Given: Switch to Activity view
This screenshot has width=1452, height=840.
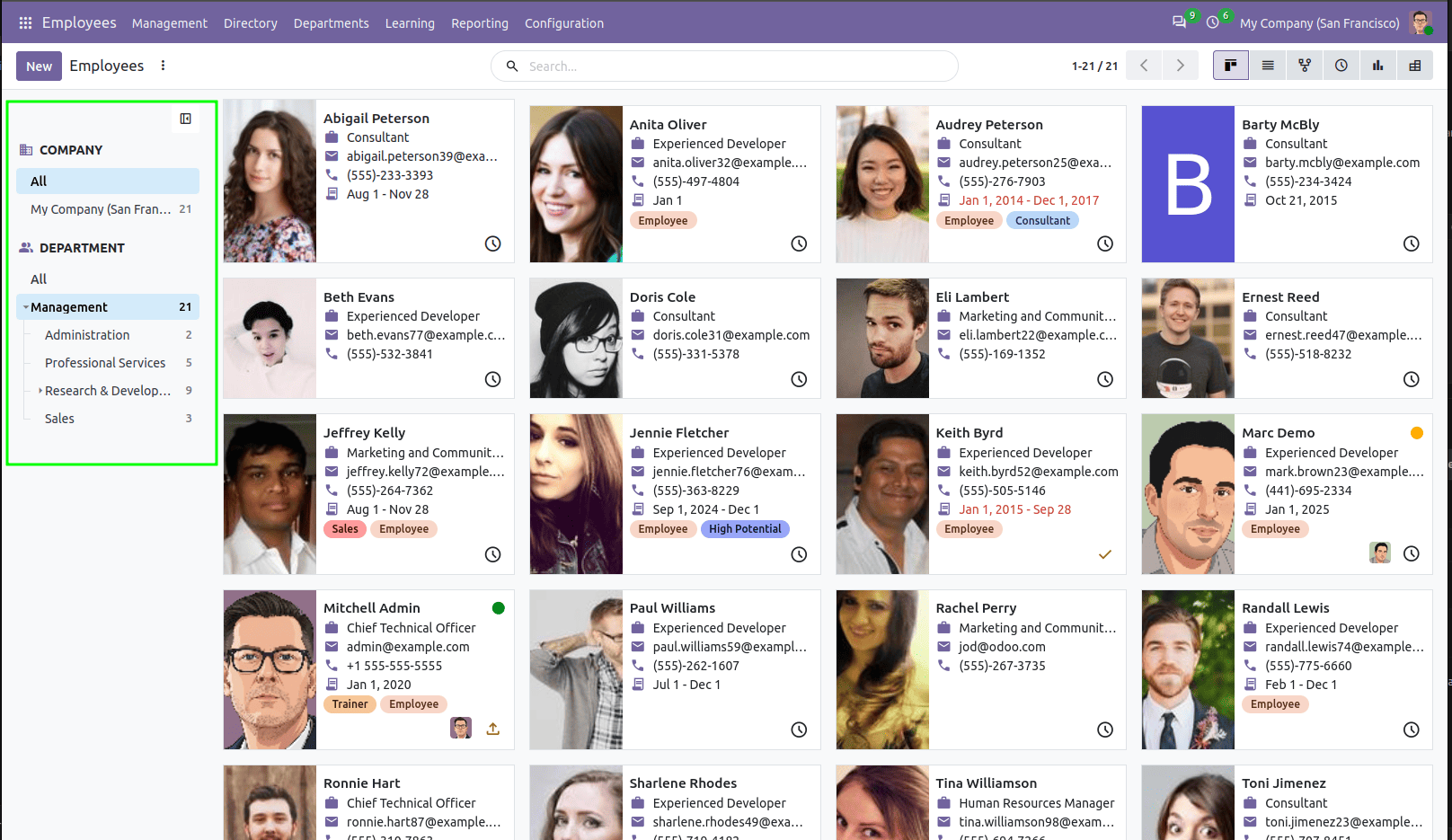Looking at the screenshot, I should tap(1341, 66).
